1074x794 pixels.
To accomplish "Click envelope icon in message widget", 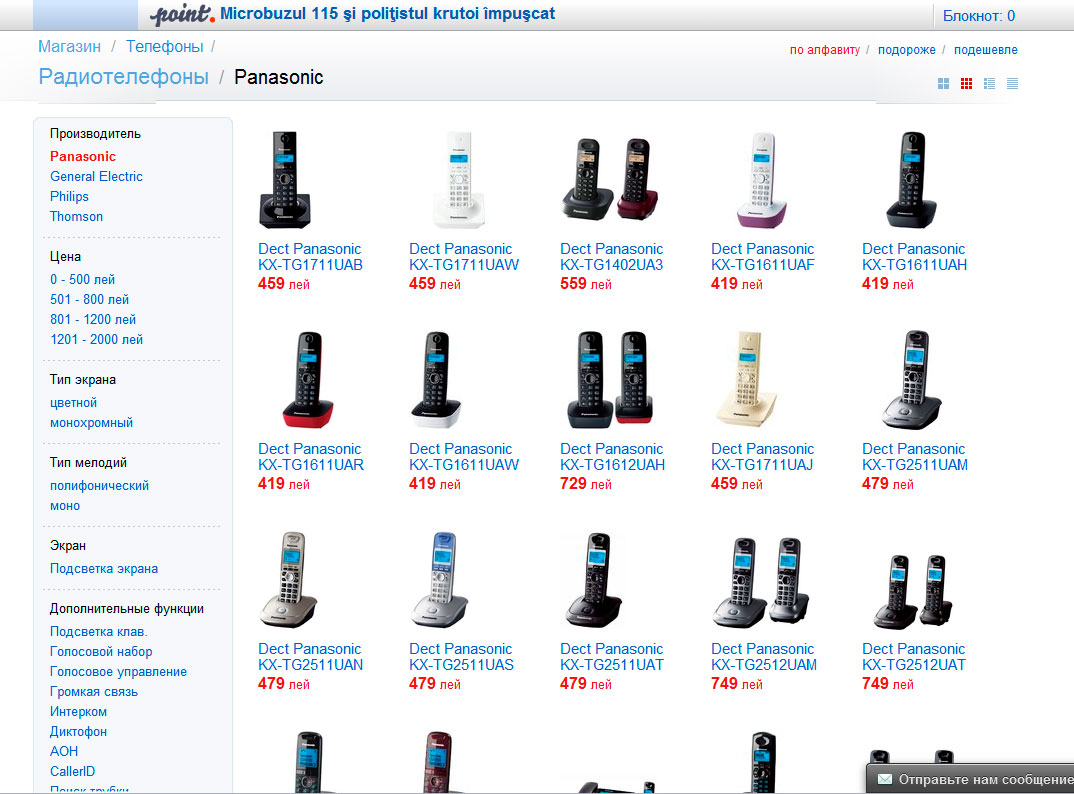I will coord(885,779).
